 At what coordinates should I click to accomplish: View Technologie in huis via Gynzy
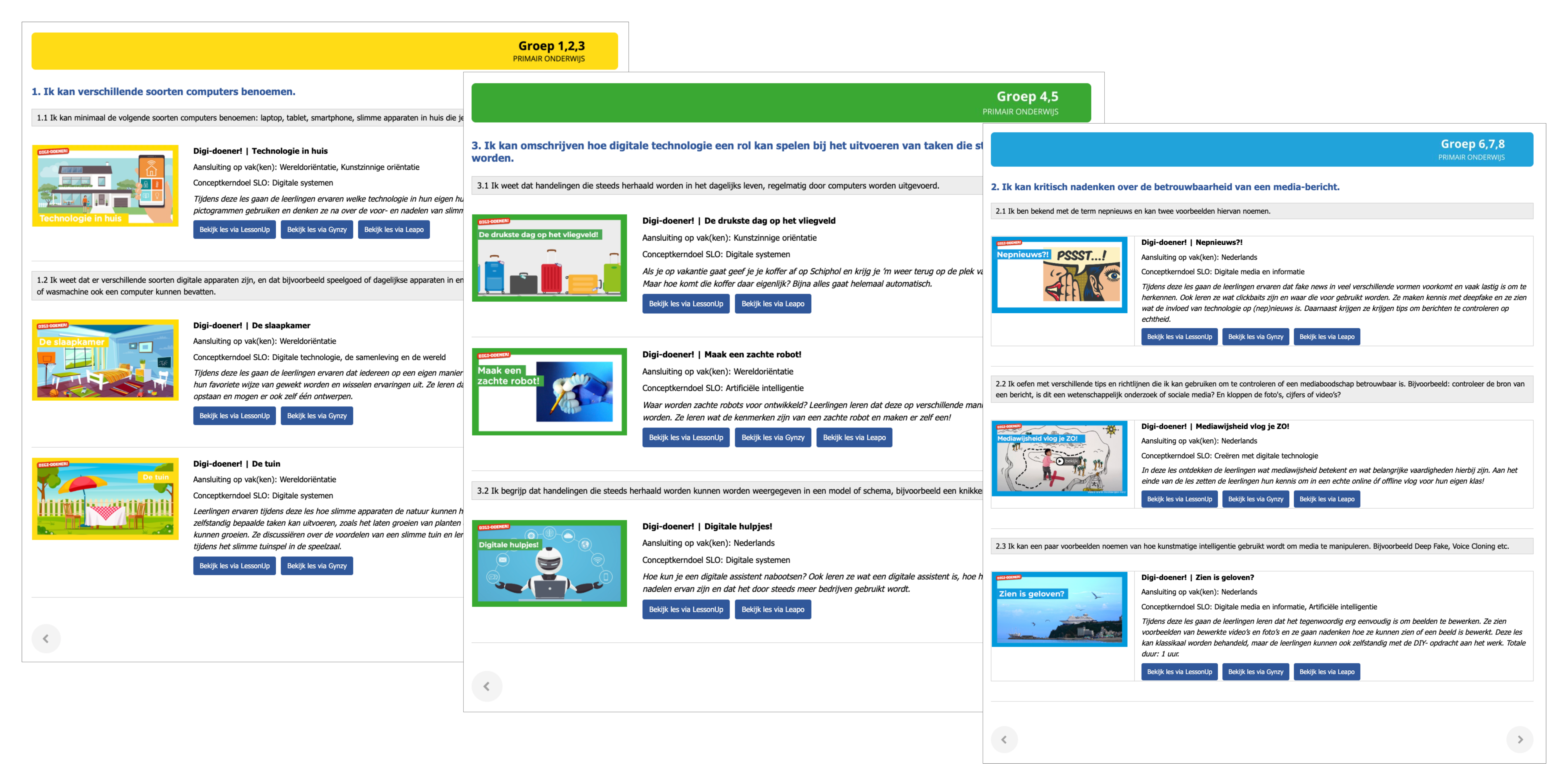coord(316,230)
